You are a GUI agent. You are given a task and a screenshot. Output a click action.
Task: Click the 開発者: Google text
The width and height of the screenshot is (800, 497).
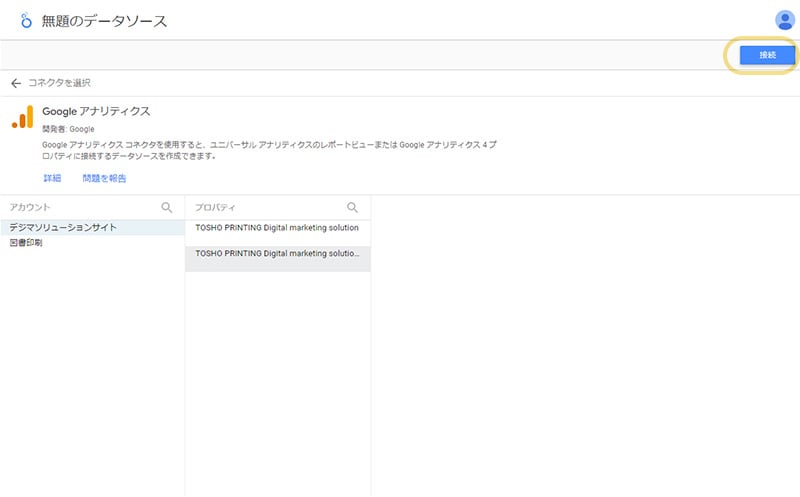tap(68, 129)
